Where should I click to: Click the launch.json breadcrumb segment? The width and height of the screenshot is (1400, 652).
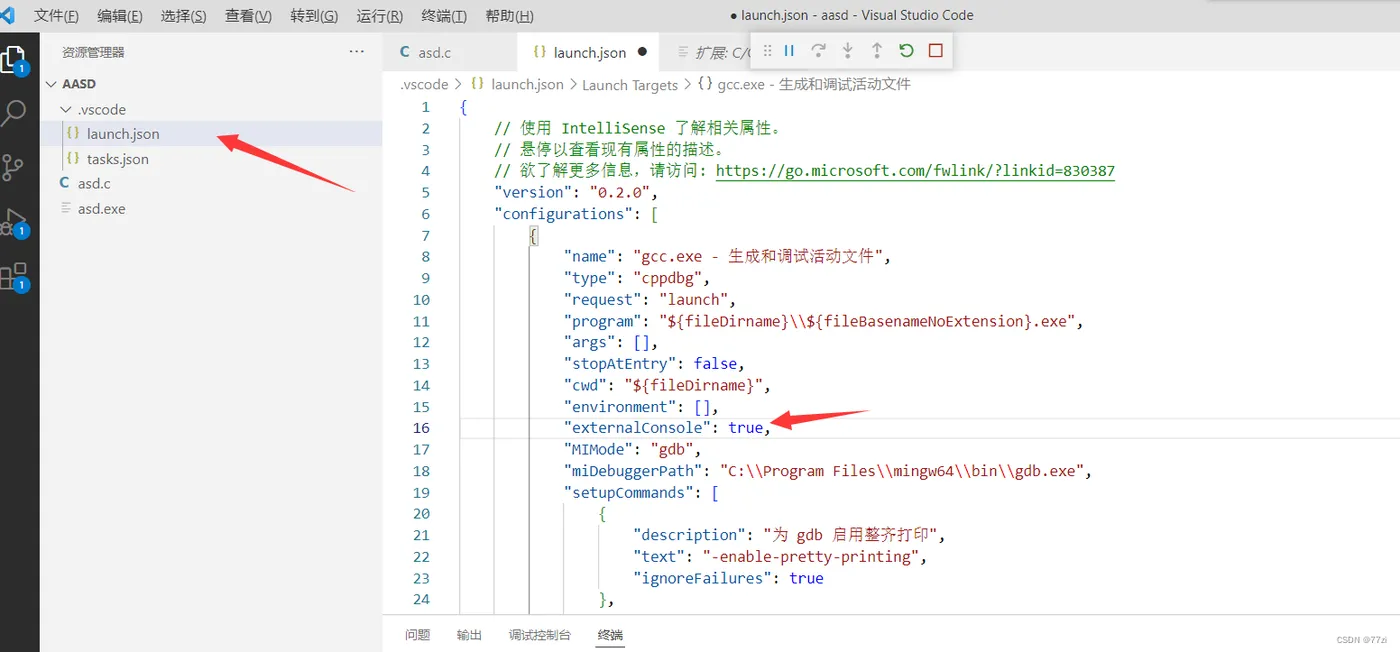click(x=527, y=85)
